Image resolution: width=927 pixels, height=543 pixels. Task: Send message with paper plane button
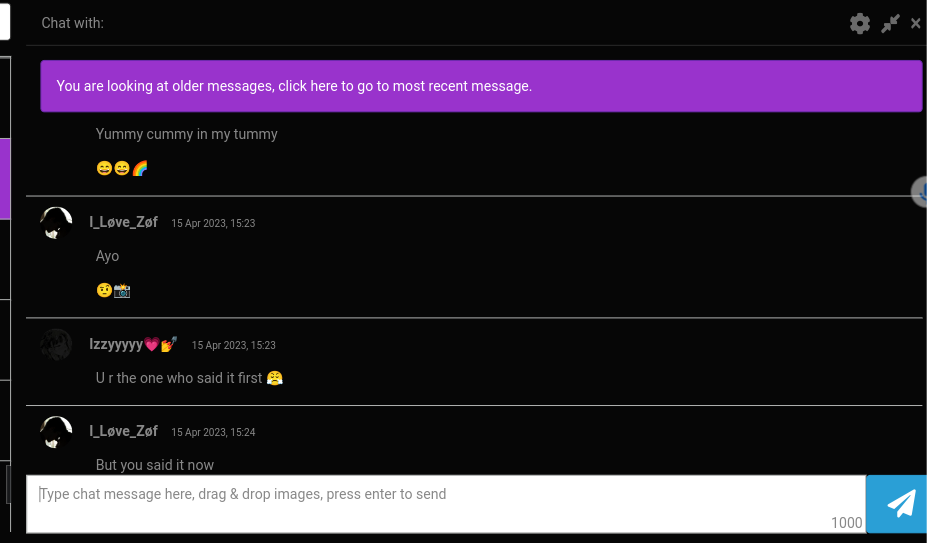897,505
